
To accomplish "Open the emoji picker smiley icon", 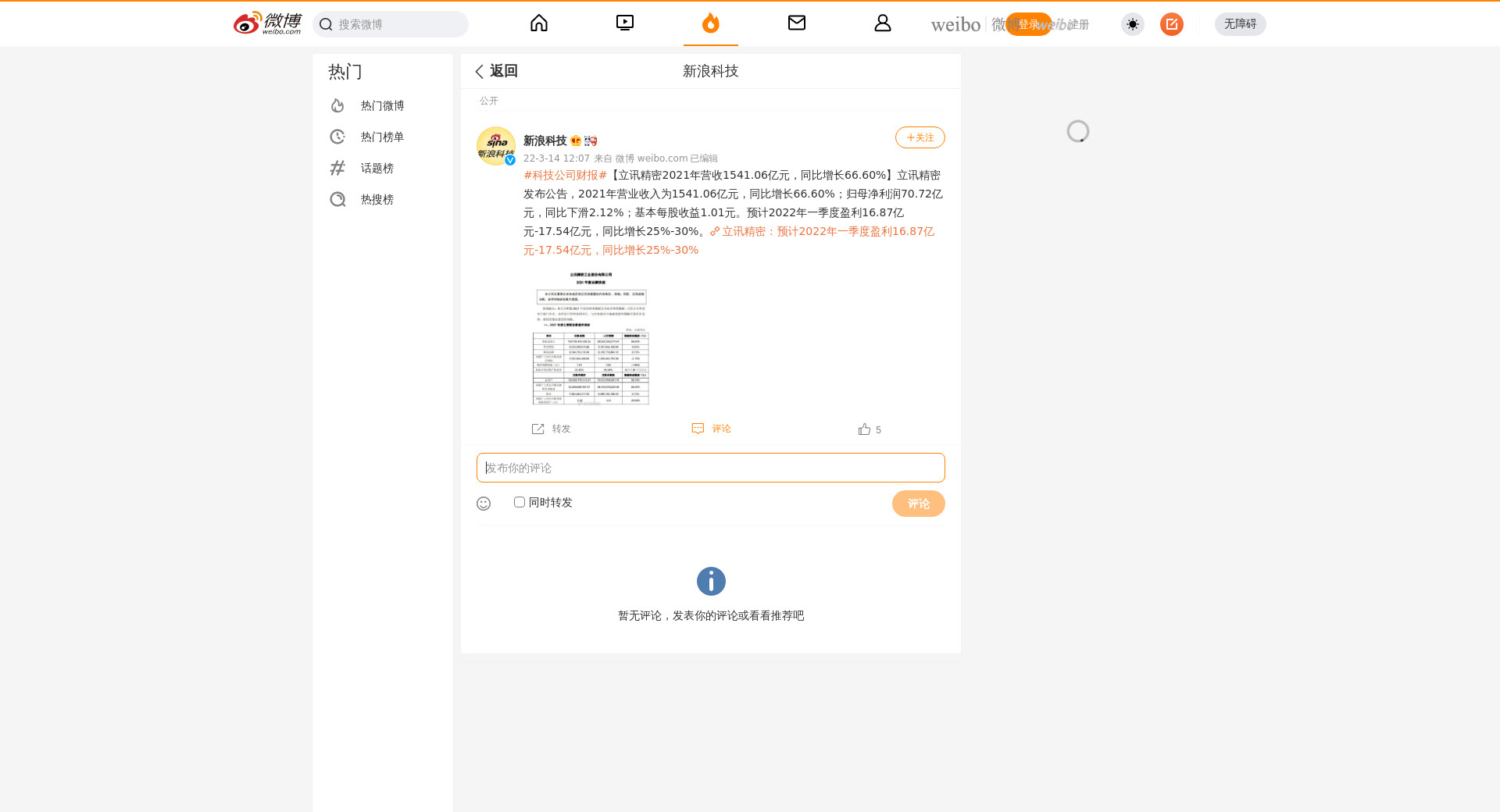I will click(484, 504).
